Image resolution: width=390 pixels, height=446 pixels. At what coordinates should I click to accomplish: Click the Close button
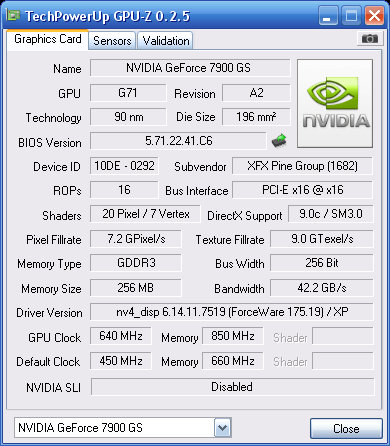click(x=346, y=428)
